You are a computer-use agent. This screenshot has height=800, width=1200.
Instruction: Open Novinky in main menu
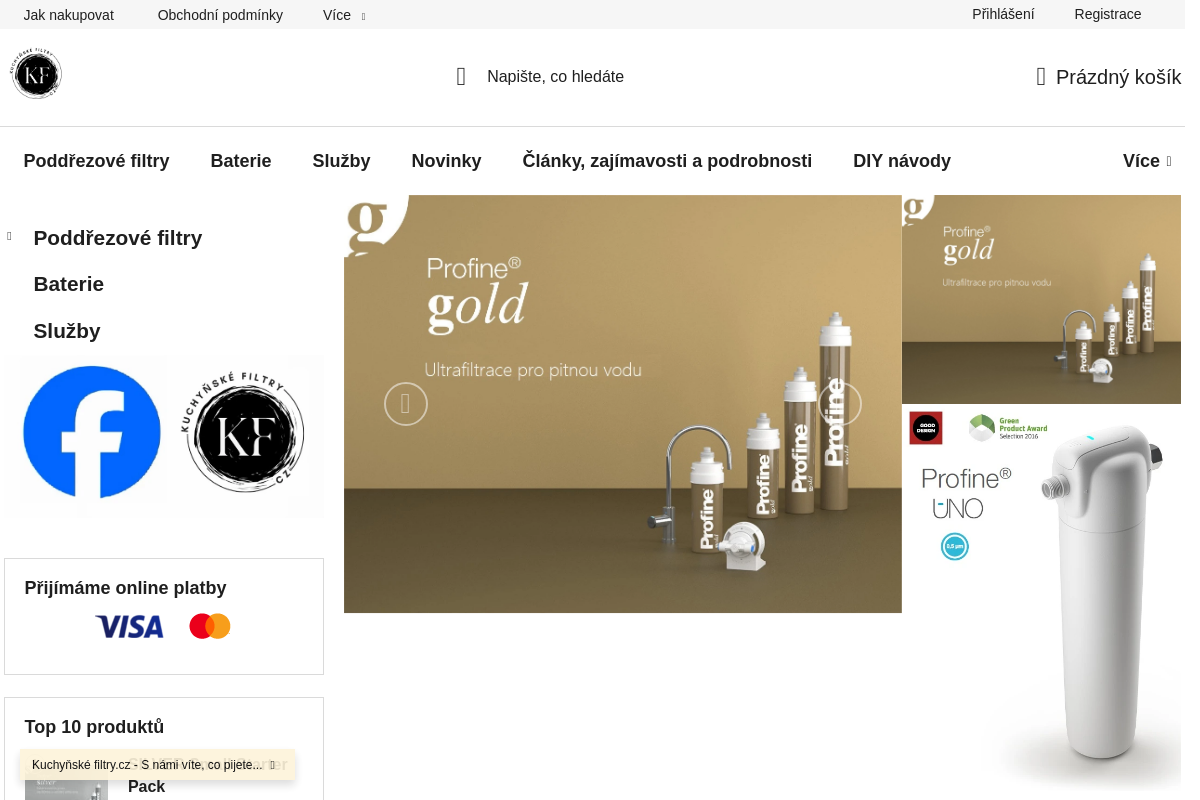(x=446, y=161)
